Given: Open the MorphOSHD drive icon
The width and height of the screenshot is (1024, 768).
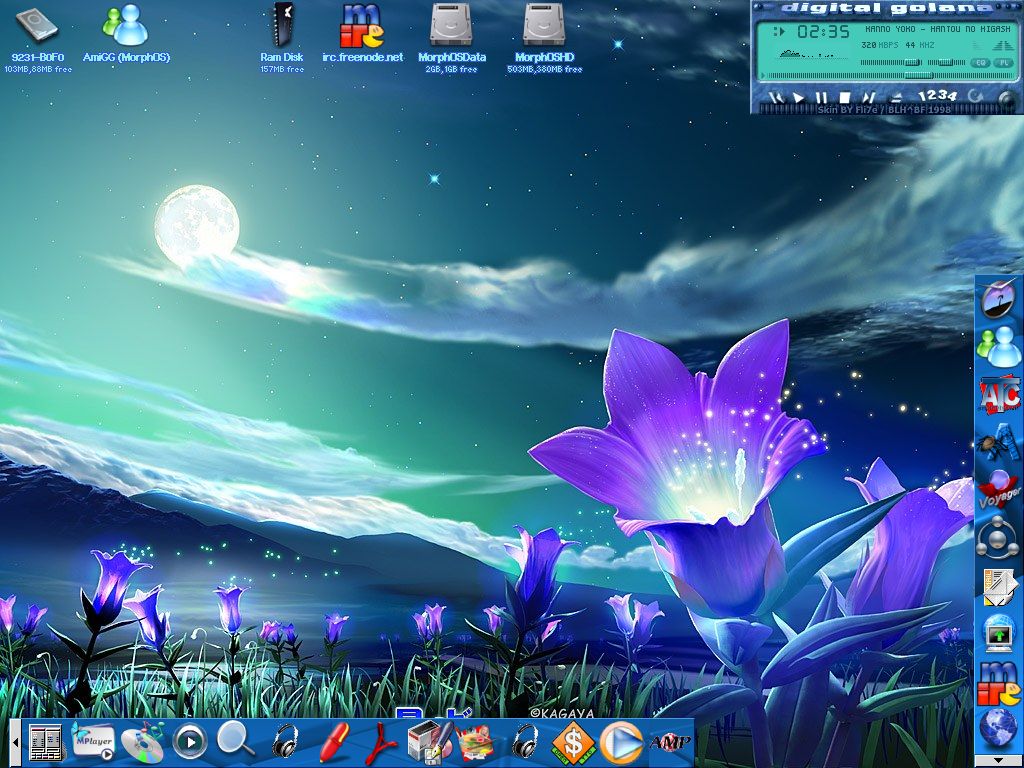Looking at the screenshot, I should click(x=543, y=25).
